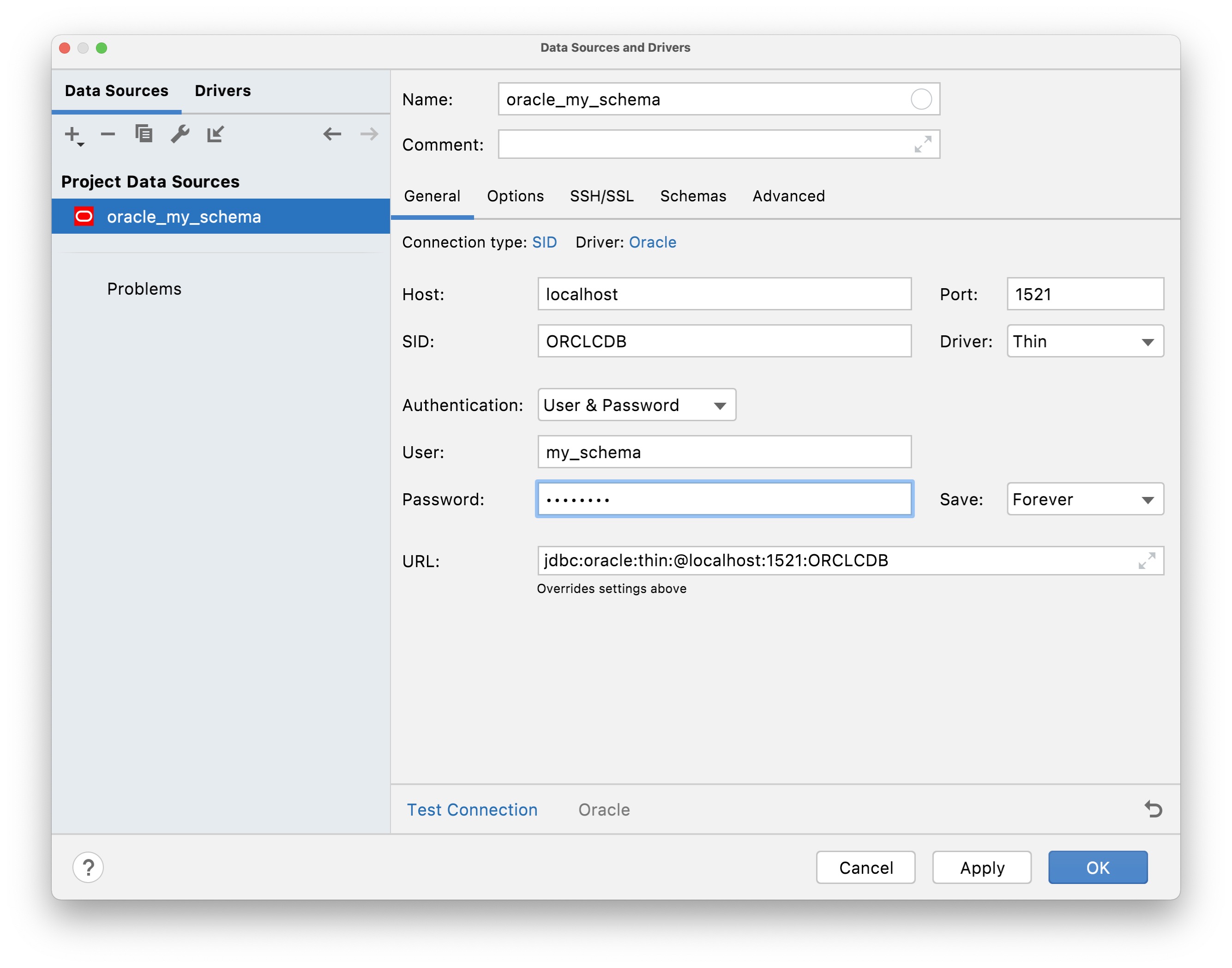Viewport: 1232px width, 968px height.
Task: Click into the Host input field
Action: pos(724,294)
